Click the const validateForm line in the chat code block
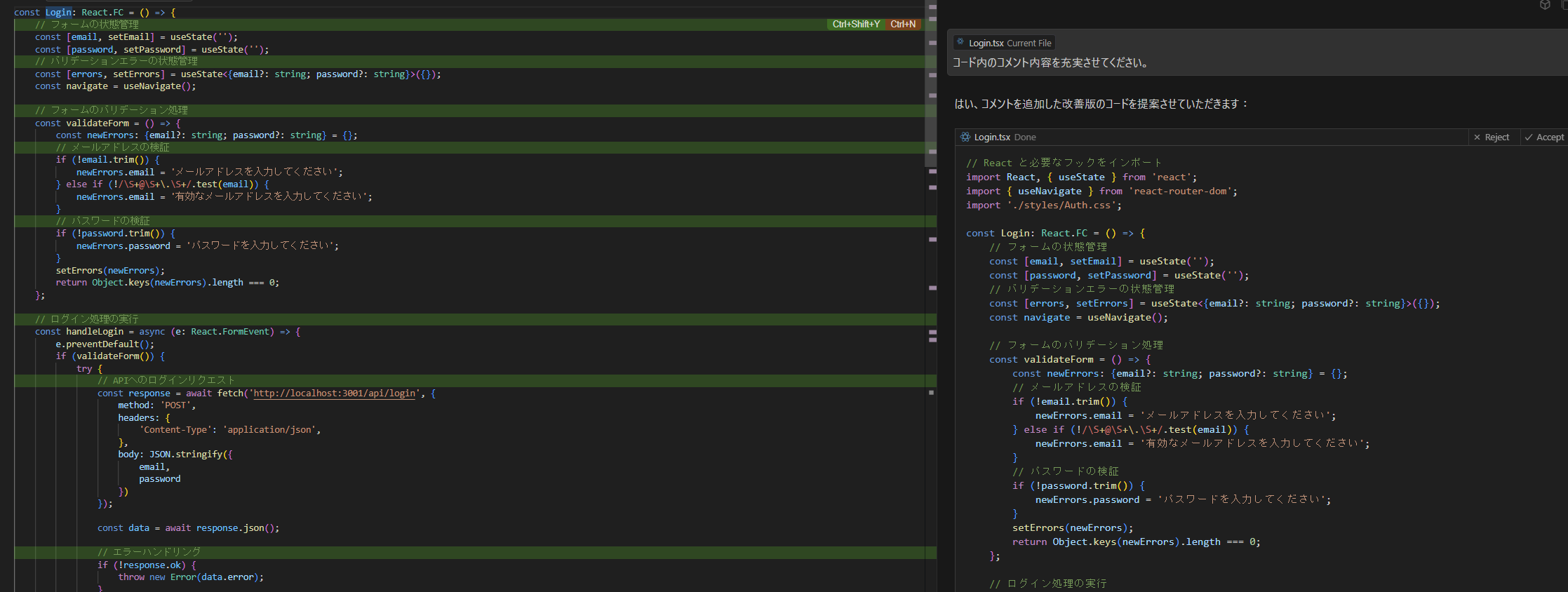 (x=1070, y=360)
